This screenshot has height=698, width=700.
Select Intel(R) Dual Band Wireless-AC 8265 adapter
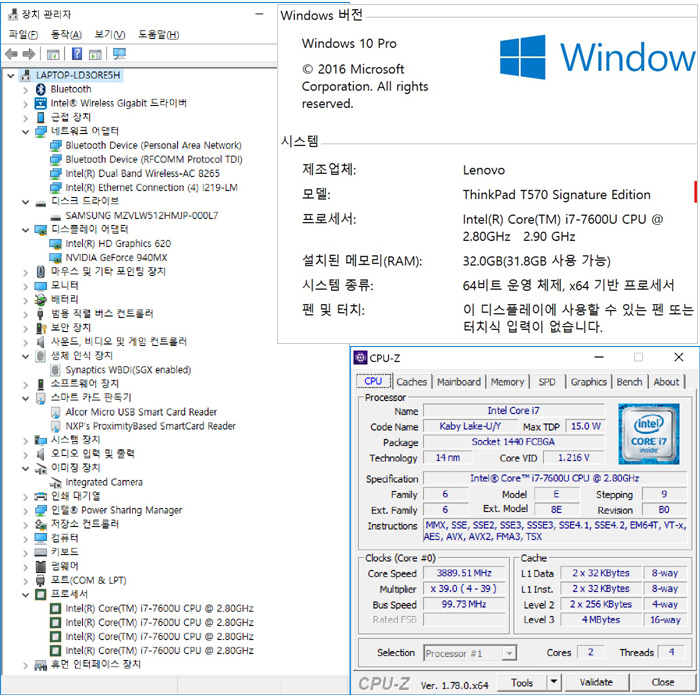[142, 174]
